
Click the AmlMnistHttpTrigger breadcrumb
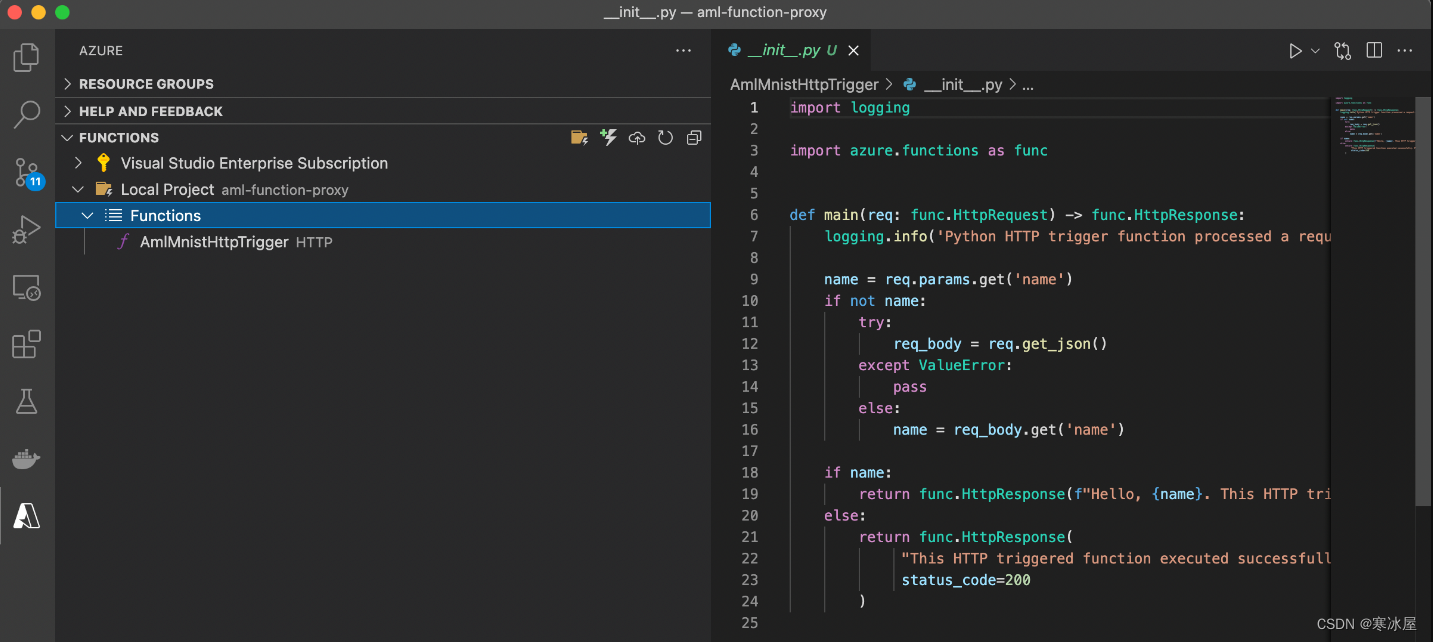pos(804,85)
